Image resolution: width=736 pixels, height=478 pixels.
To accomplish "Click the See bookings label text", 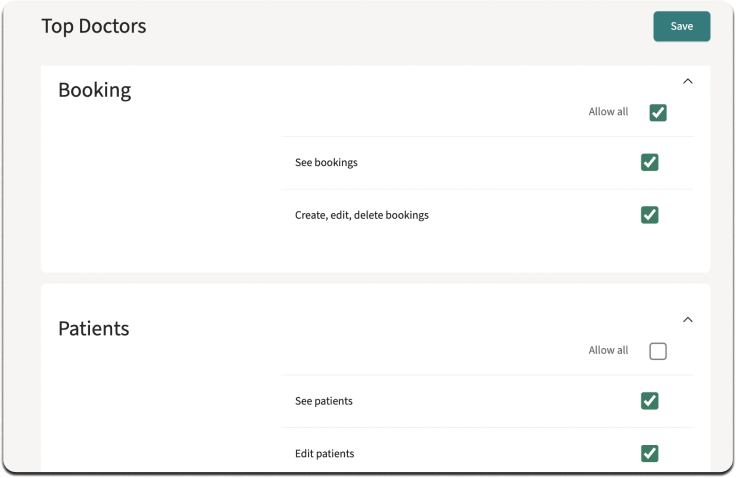I will (326, 162).
